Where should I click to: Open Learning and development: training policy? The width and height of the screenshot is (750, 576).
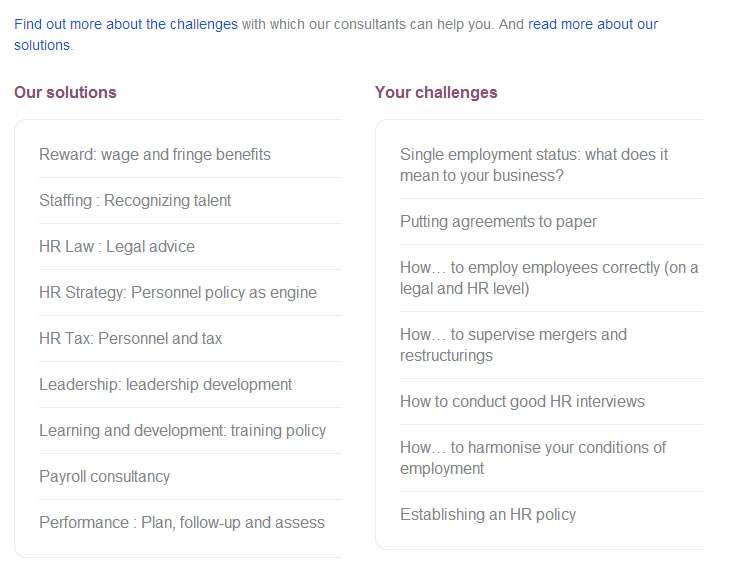tap(183, 430)
